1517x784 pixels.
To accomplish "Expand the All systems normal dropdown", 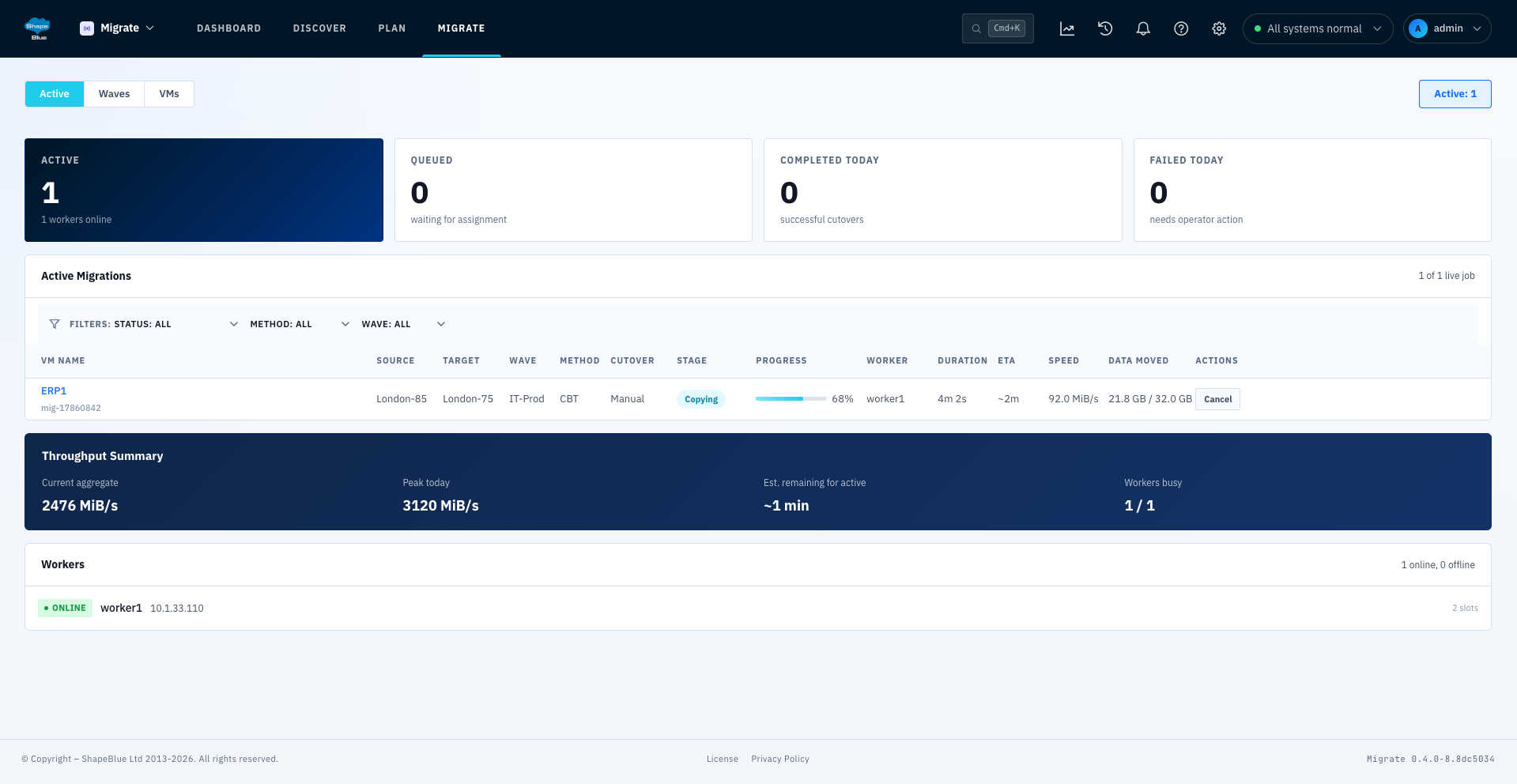I will tap(1318, 28).
